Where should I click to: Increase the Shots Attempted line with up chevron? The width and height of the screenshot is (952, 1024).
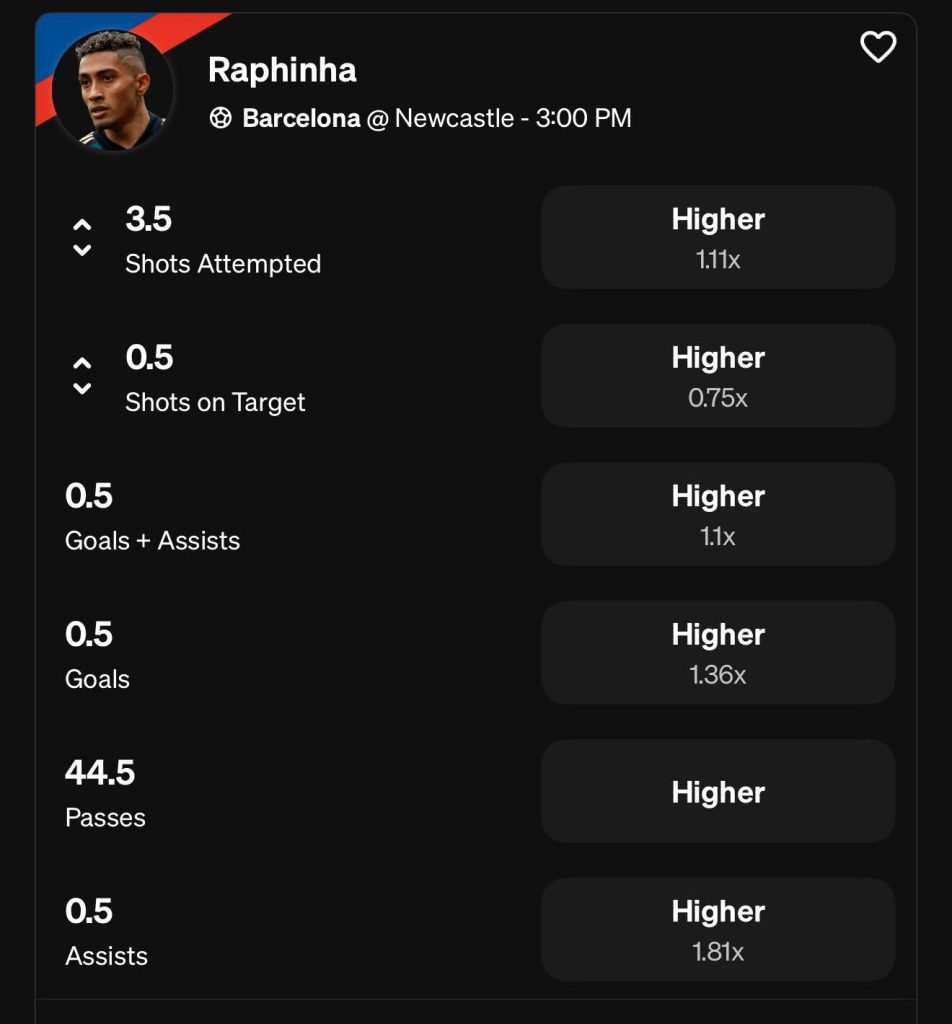(x=82, y=225)
